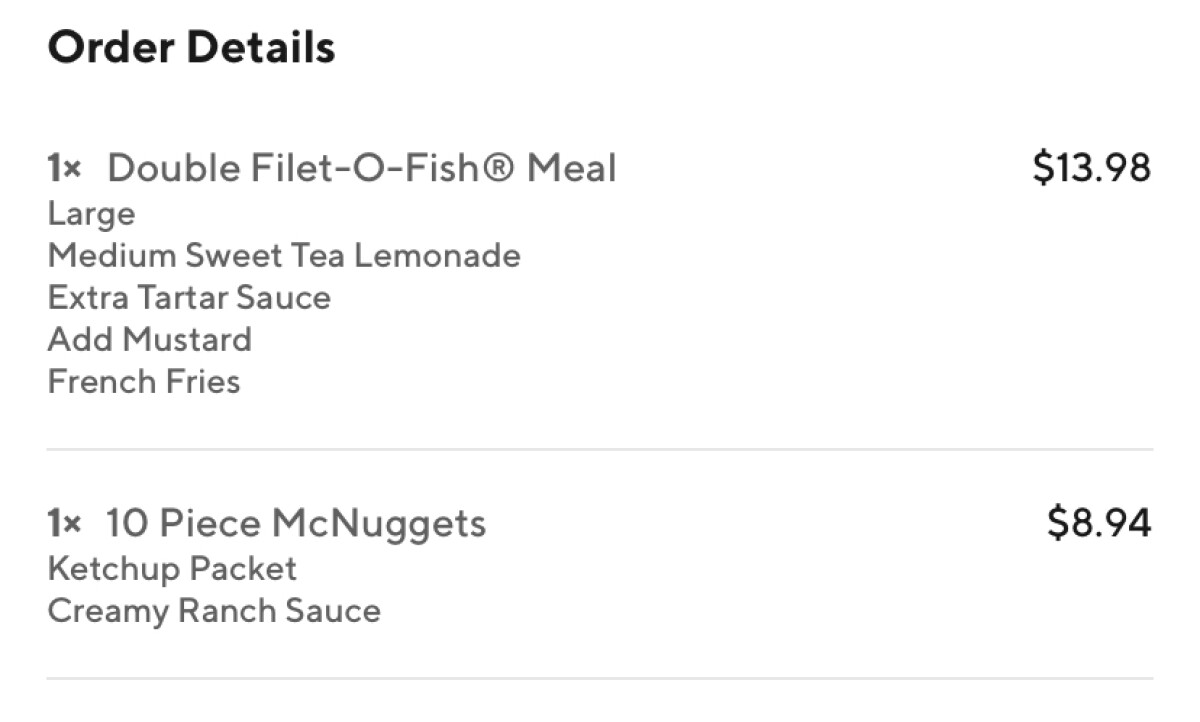Click the Order Details heading

(191, 47)
